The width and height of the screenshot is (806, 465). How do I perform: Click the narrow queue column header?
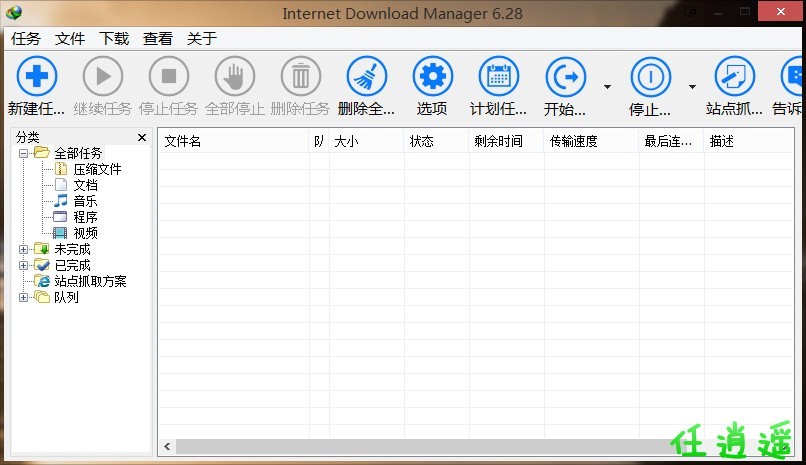tap(319, 141)
